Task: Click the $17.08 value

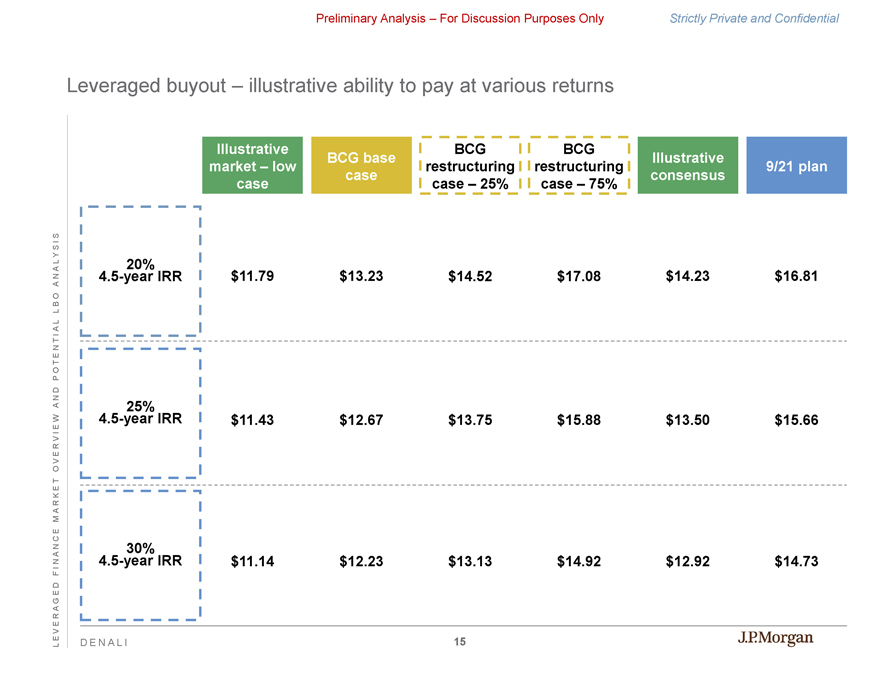Action: (x=578, y=277)
